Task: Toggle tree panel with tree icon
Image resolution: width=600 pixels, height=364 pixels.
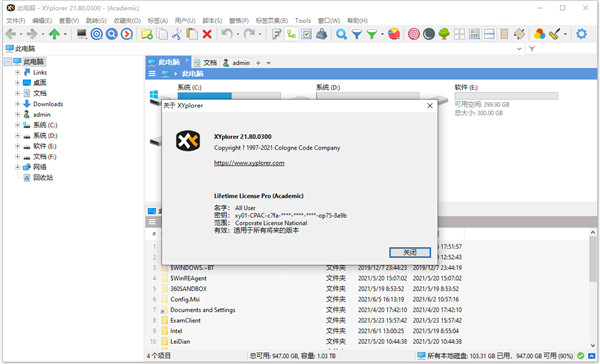Action: click(444, 34)
